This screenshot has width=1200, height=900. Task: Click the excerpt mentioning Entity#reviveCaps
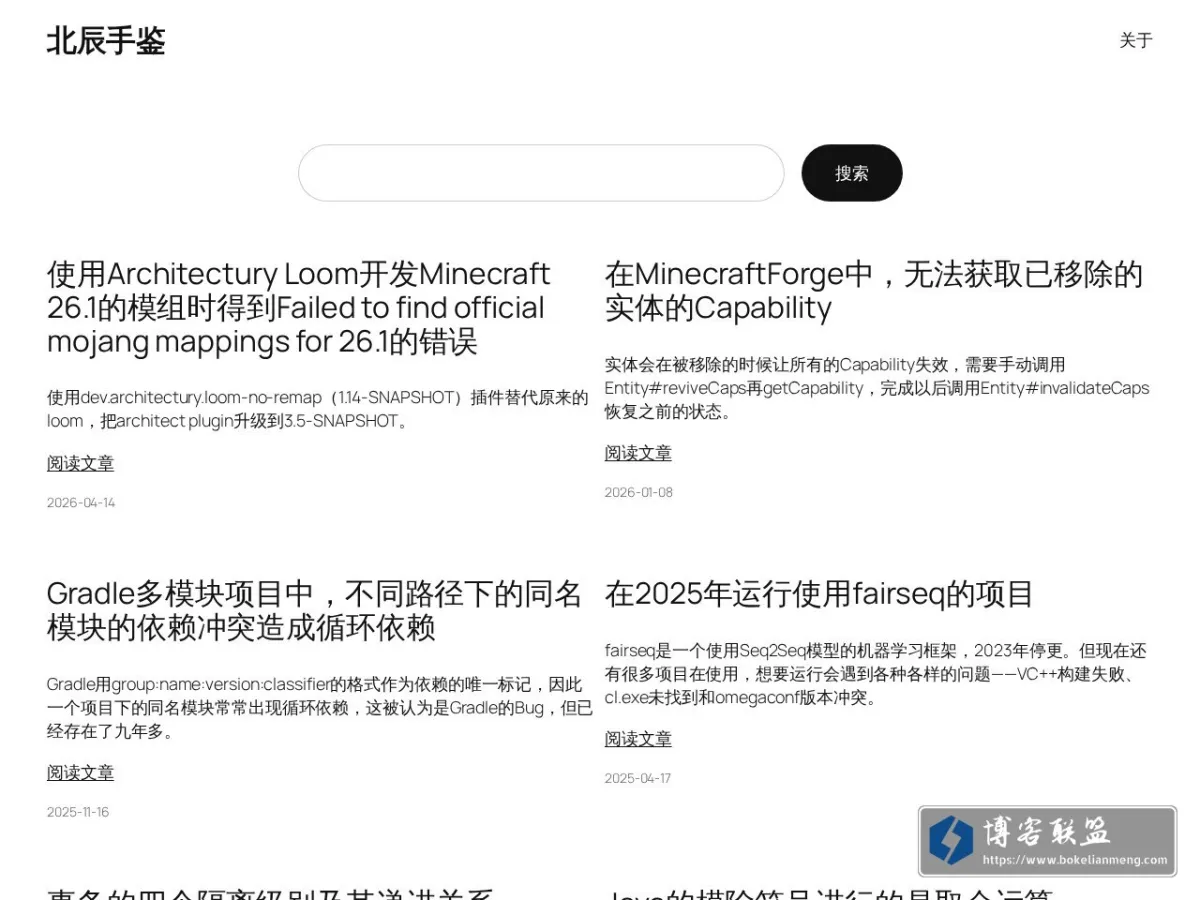click(877, 388)
